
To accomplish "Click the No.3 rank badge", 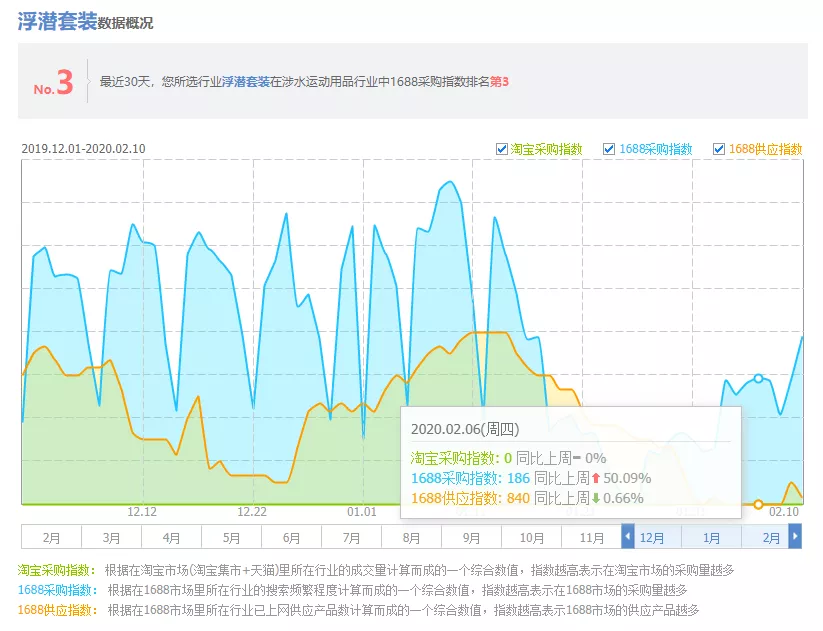I will point(53,83).
